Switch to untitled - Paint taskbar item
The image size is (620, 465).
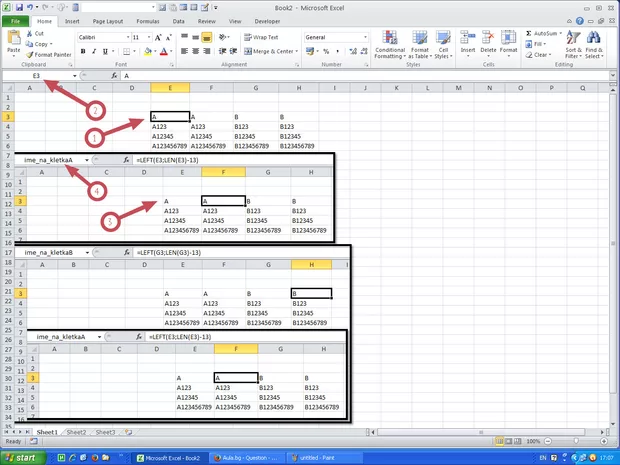324,458
